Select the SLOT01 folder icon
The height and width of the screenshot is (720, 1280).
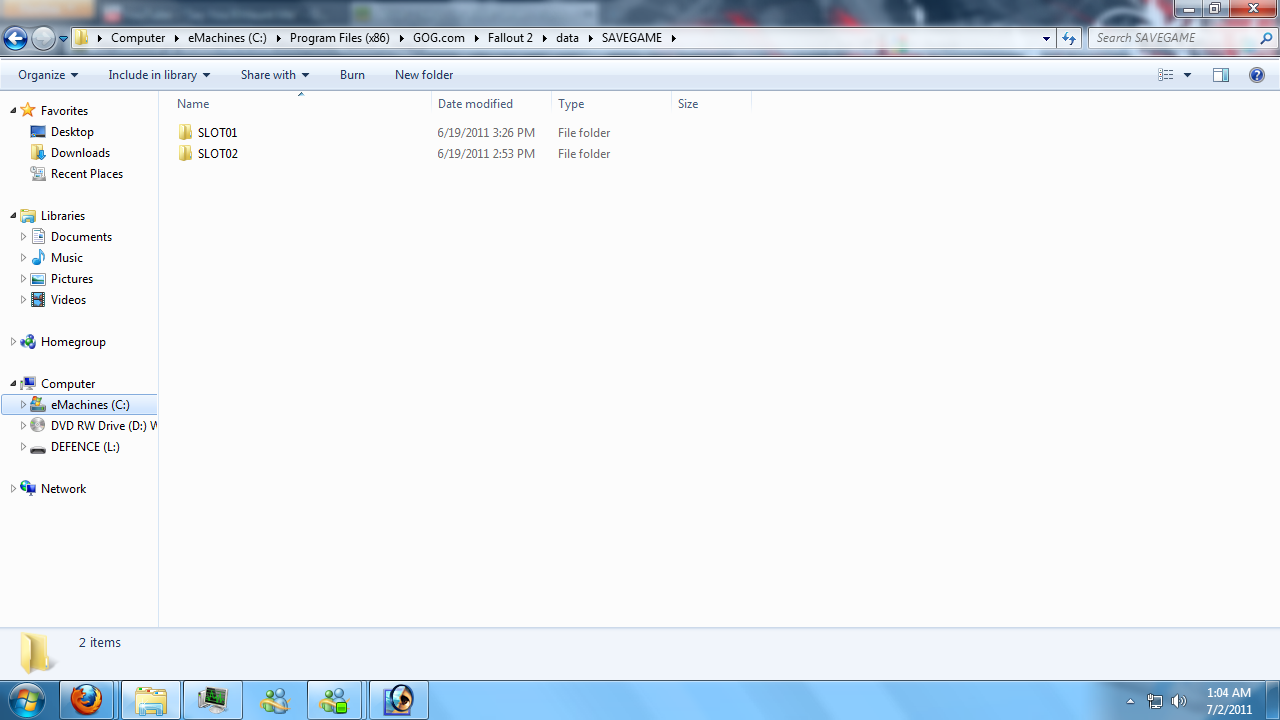pos(185,133)
